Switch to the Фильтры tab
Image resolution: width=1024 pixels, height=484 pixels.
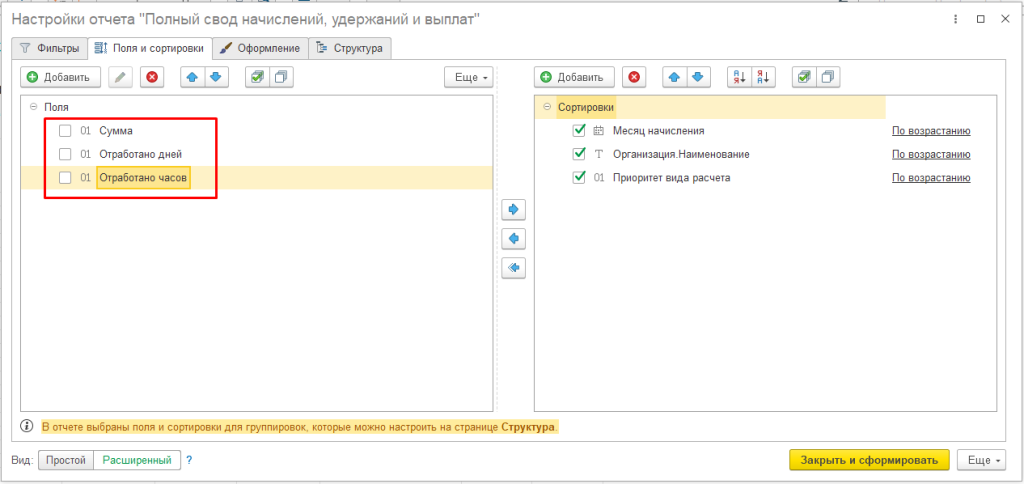(50, 47)
